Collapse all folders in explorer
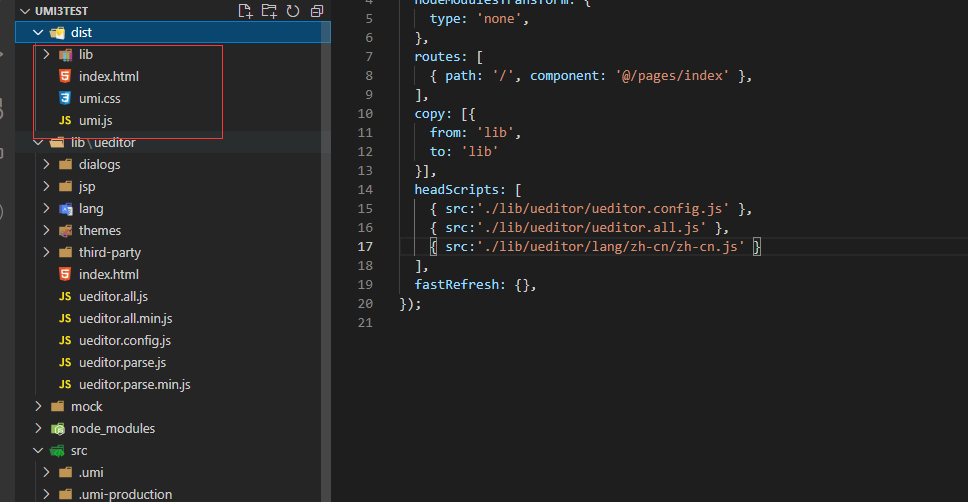The width and height of the screenshot is (968, 502). click(x=317, y=10)
